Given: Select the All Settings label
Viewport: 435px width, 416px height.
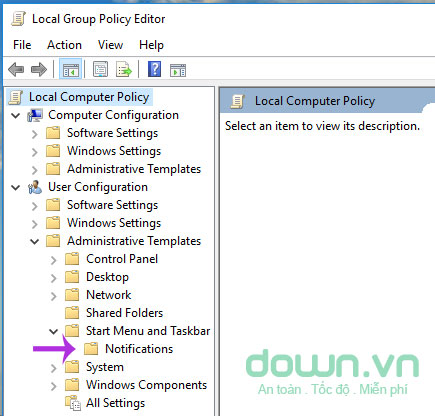Looking at the screenshot, I should [x=115, y=403].
